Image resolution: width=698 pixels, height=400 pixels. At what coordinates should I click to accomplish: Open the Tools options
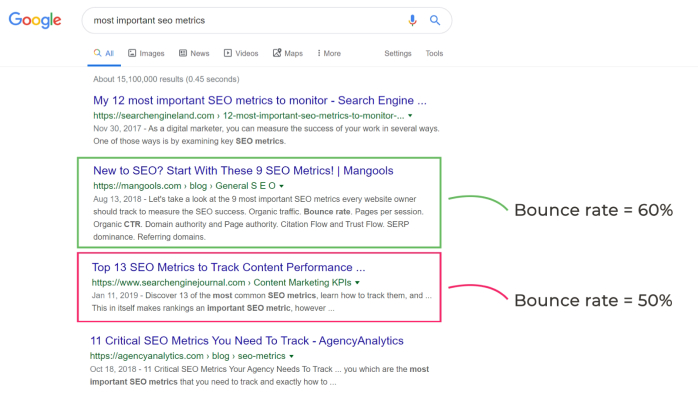[x=434, y=53]
